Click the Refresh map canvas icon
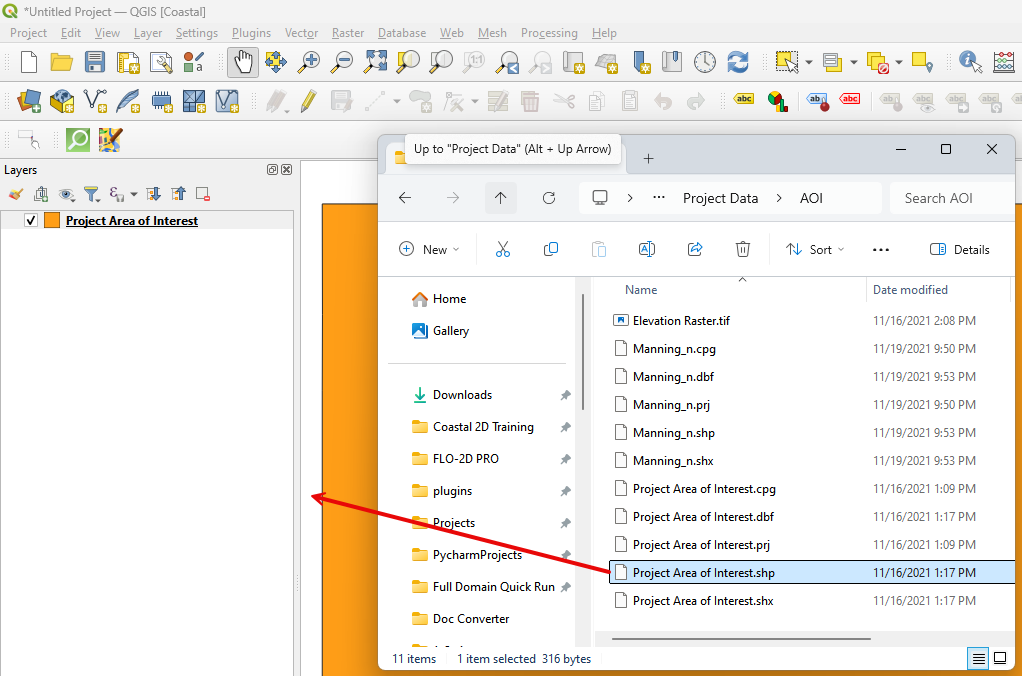1022x676 pixels. coord(738,62)
